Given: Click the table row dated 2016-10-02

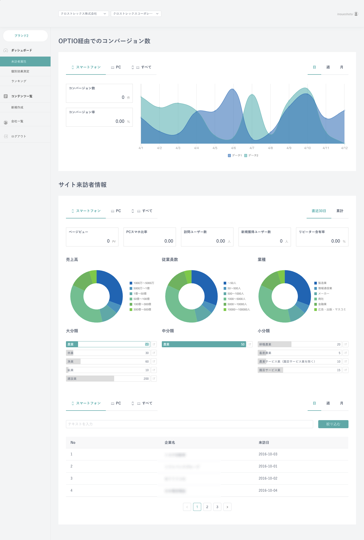Looking at the screenshot, I should pos(207,478).
